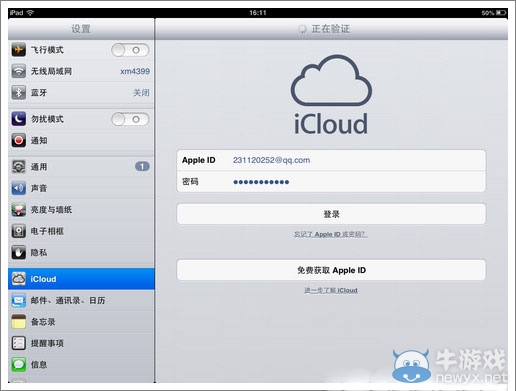
Task: Tap the Mail envelope icon
Action: (x=19, y=300)
